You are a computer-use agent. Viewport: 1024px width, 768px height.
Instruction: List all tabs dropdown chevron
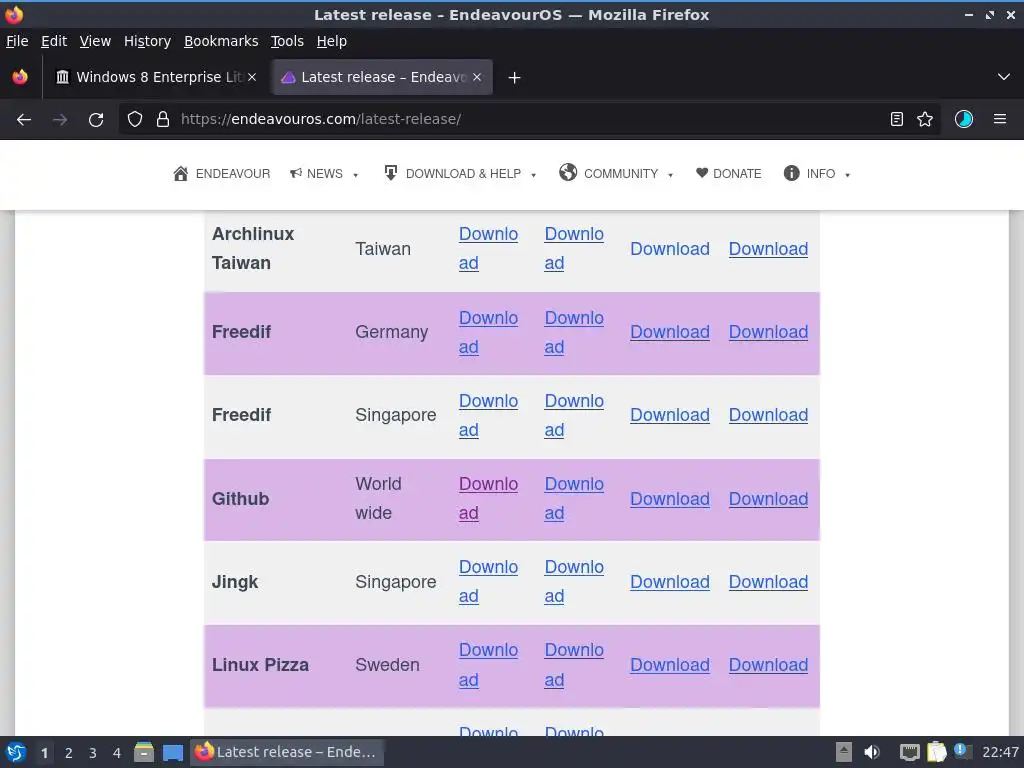(1004, 77)
